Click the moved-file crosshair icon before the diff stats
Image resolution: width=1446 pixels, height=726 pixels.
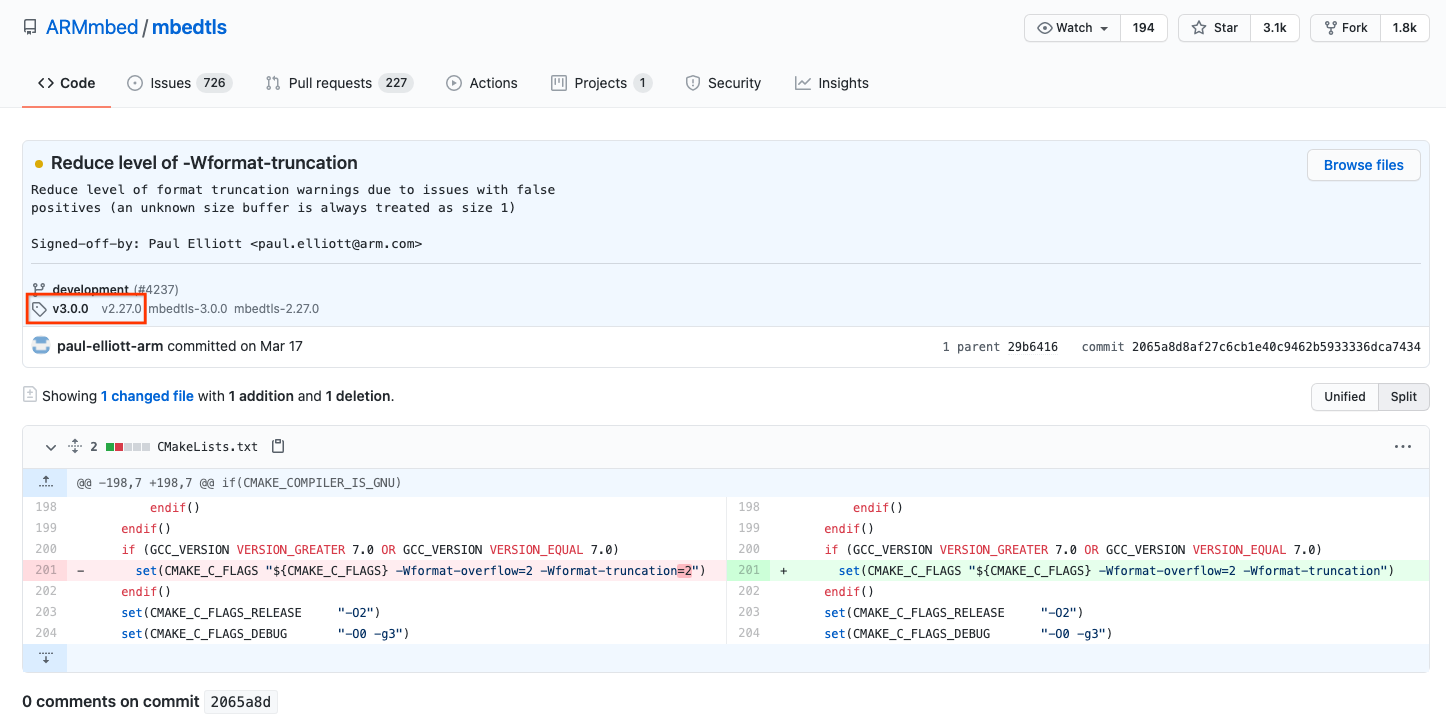[74, 446]
